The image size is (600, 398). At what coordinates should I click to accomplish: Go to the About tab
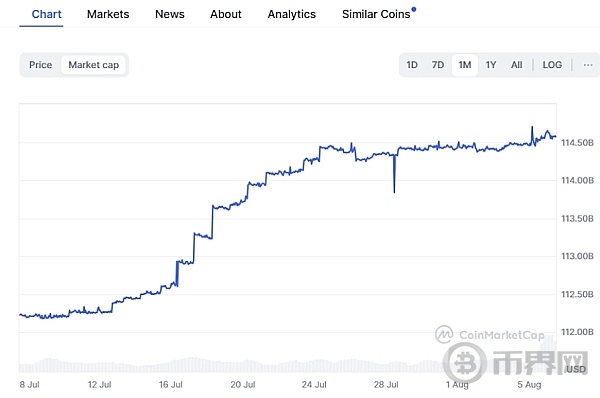point(226,14)
